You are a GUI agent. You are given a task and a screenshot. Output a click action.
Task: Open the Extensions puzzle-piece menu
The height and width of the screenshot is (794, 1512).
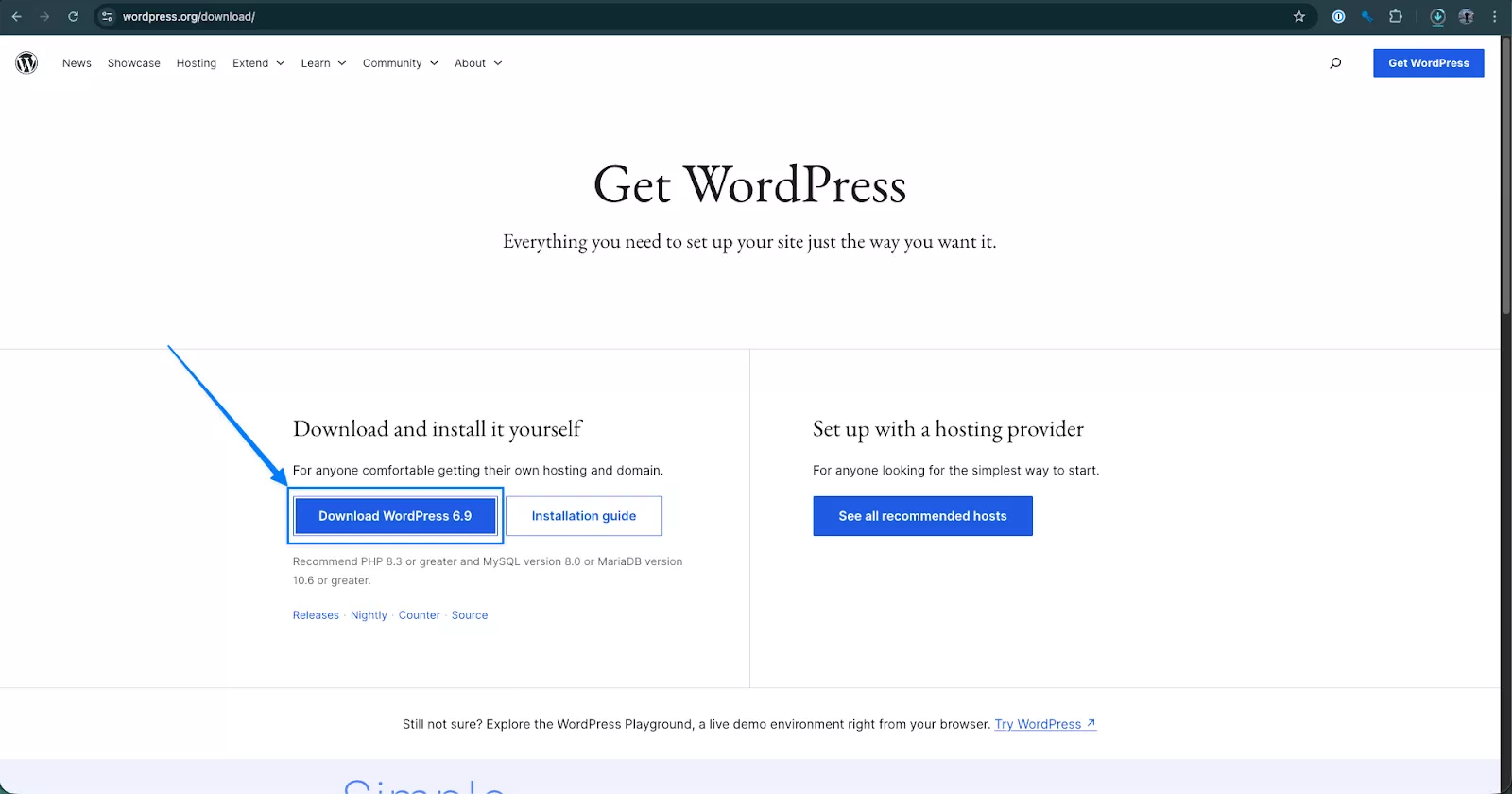point(1396,16)
